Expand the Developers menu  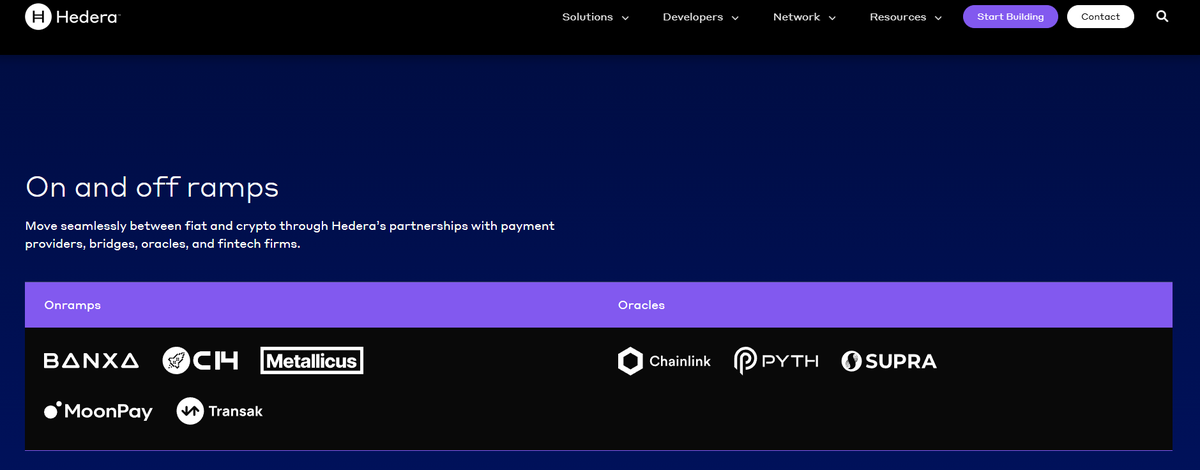tap(701, 17)
